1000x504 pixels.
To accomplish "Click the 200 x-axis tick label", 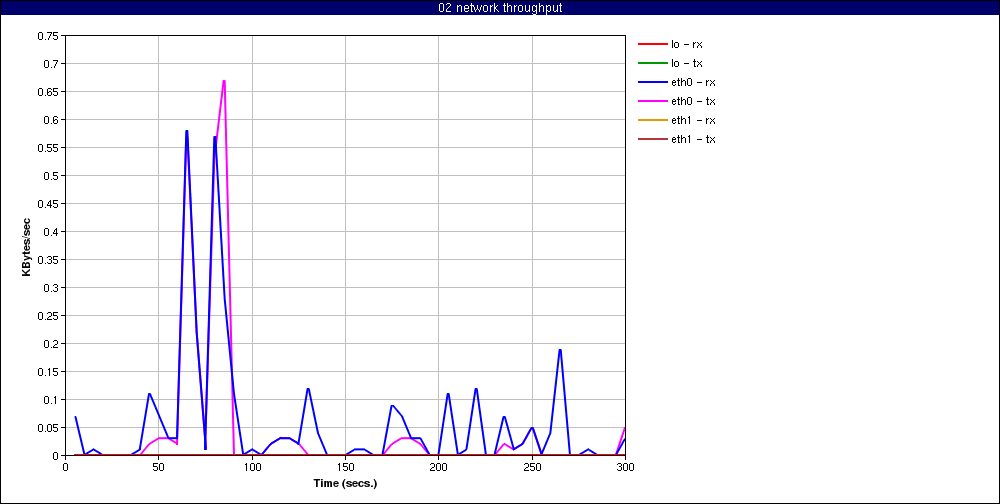I will [438, 467].
